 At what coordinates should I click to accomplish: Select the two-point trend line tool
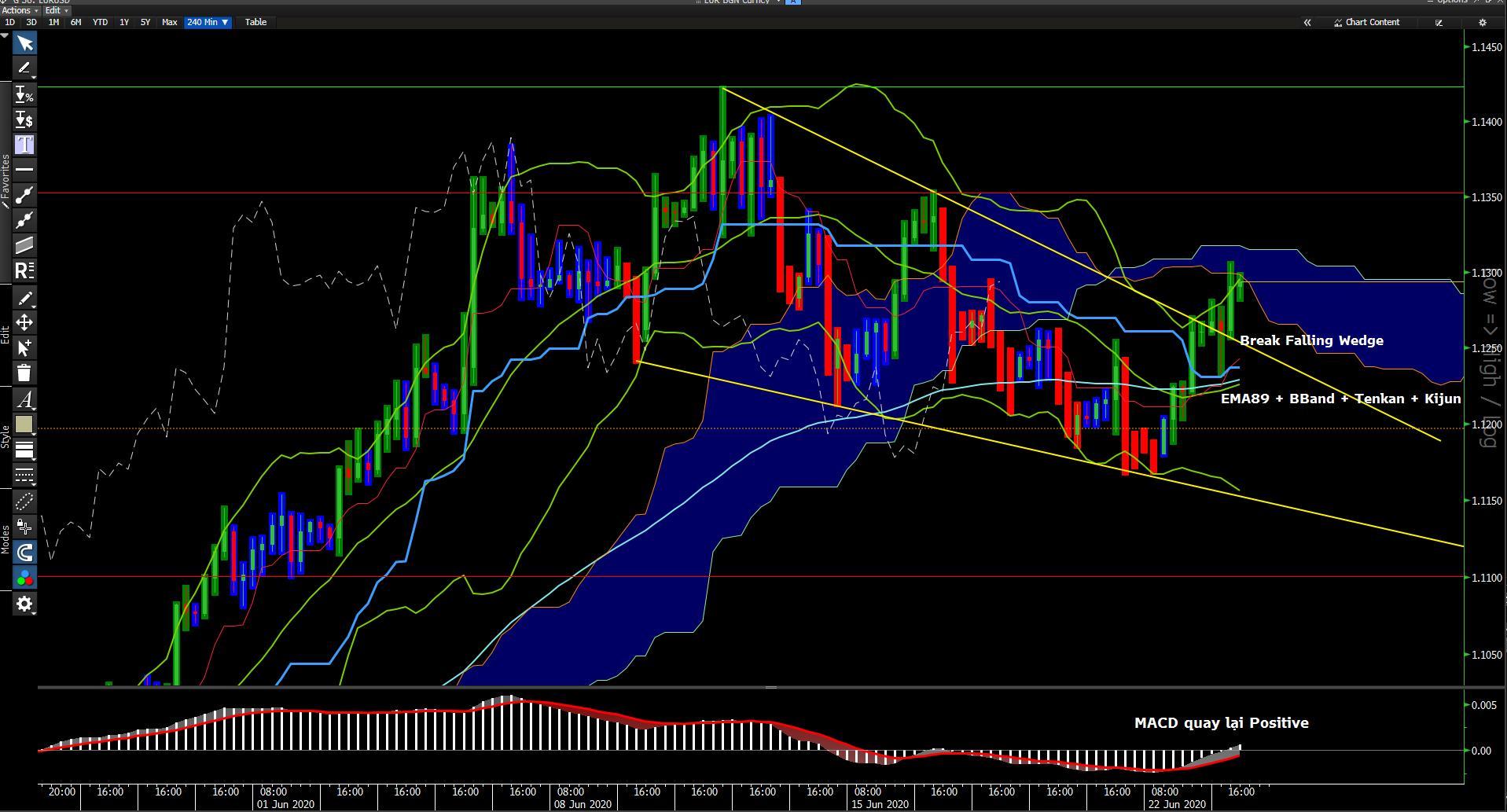pyautogui.click(x=24, y=195)
